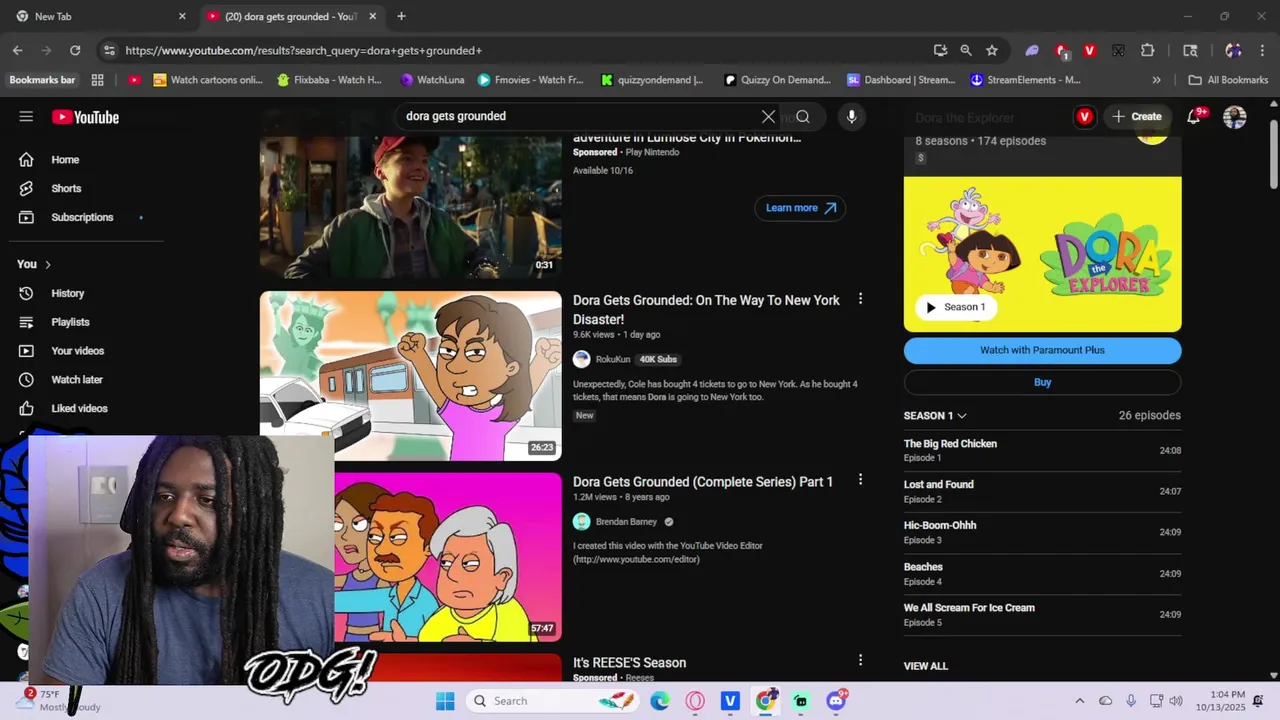Open the Watch cartoons online bookmark
This screenshot has height=720, width=1280.
pyautogui.click(x=209, y=80)
